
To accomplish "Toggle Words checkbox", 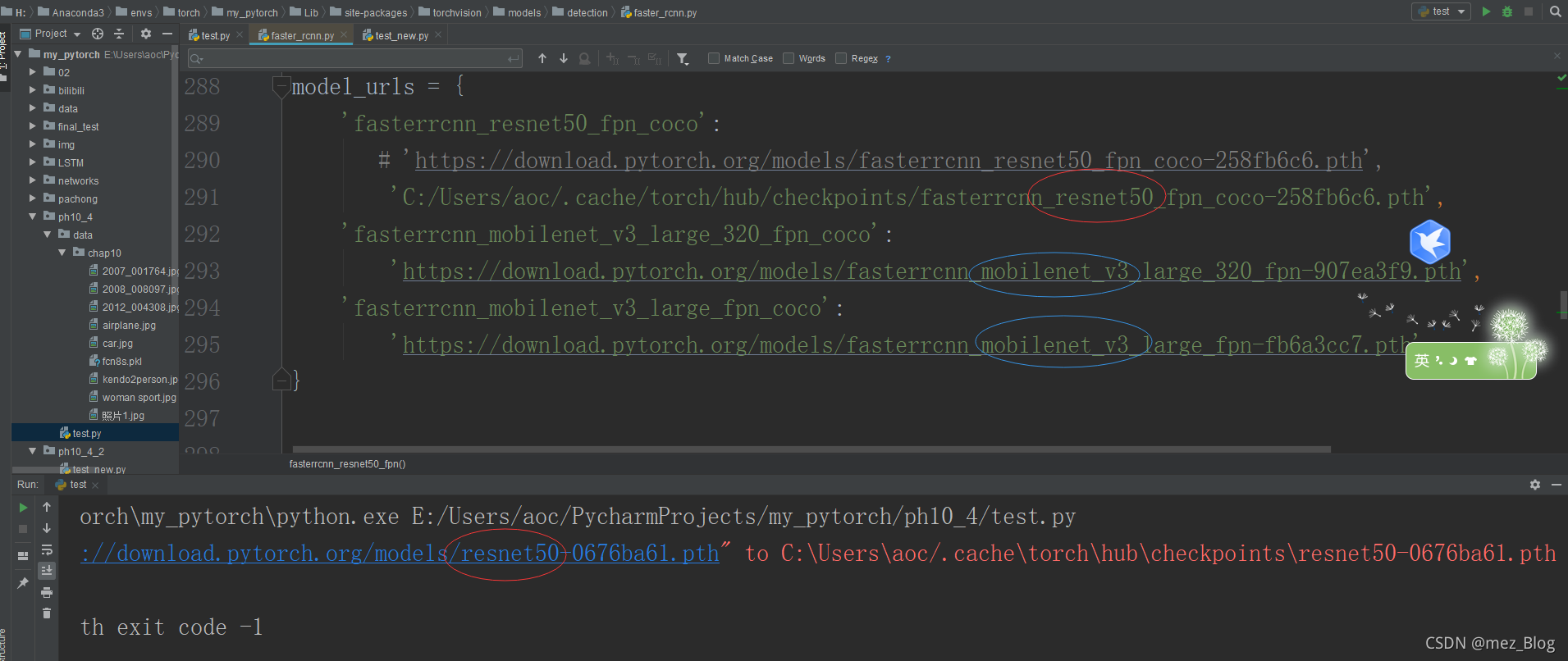I will [789, 58].
